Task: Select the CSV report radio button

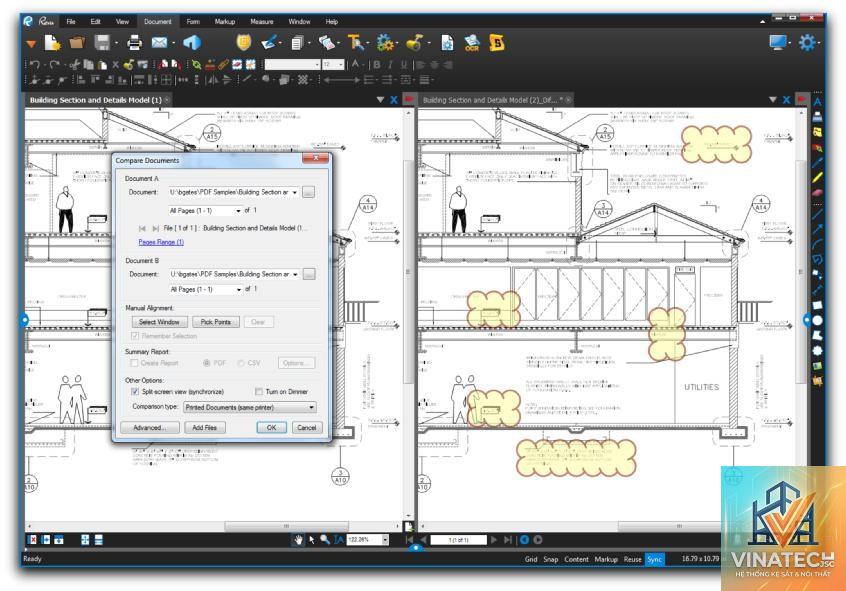Action: [241, 363]
